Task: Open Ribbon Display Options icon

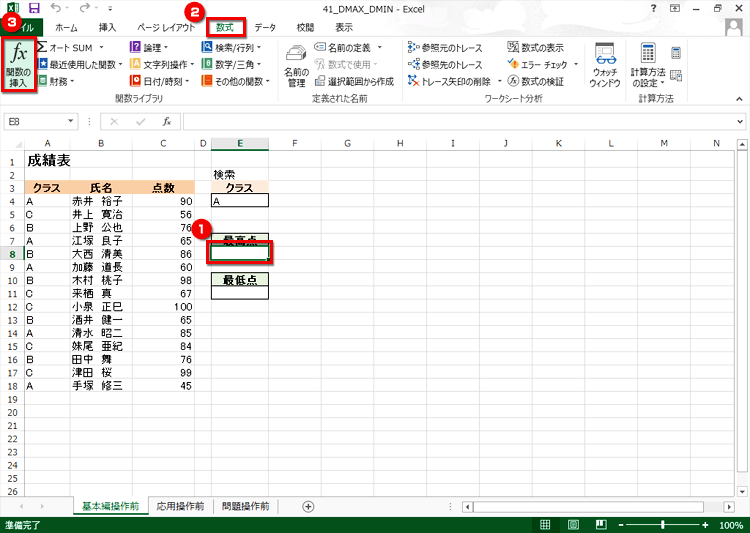Action: tap(675, 8)
